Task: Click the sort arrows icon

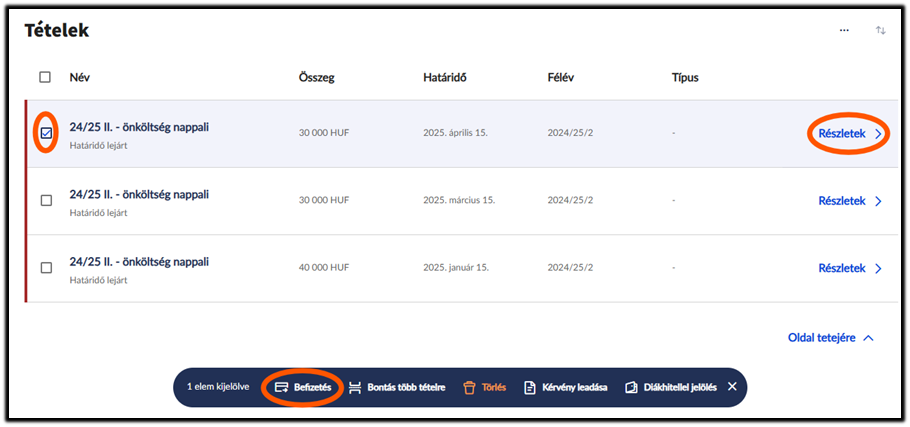Action: tap(881, 31)
